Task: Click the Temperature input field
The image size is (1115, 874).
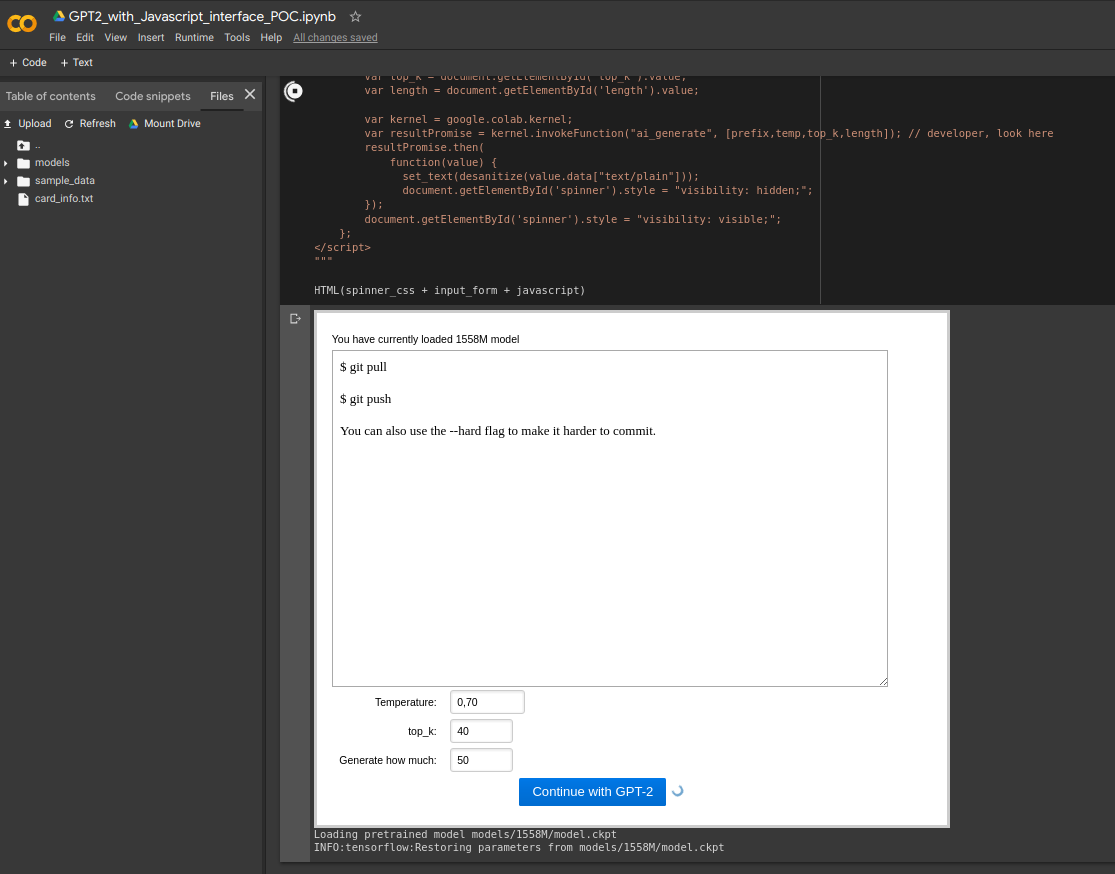Action: 487,702
